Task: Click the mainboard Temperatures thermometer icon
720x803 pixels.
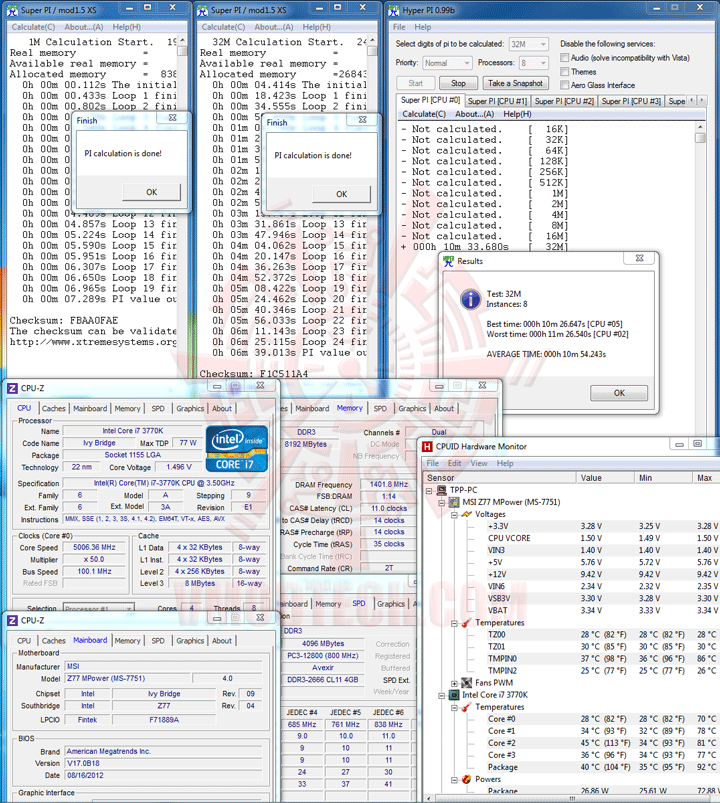Action: pos(466,623)
